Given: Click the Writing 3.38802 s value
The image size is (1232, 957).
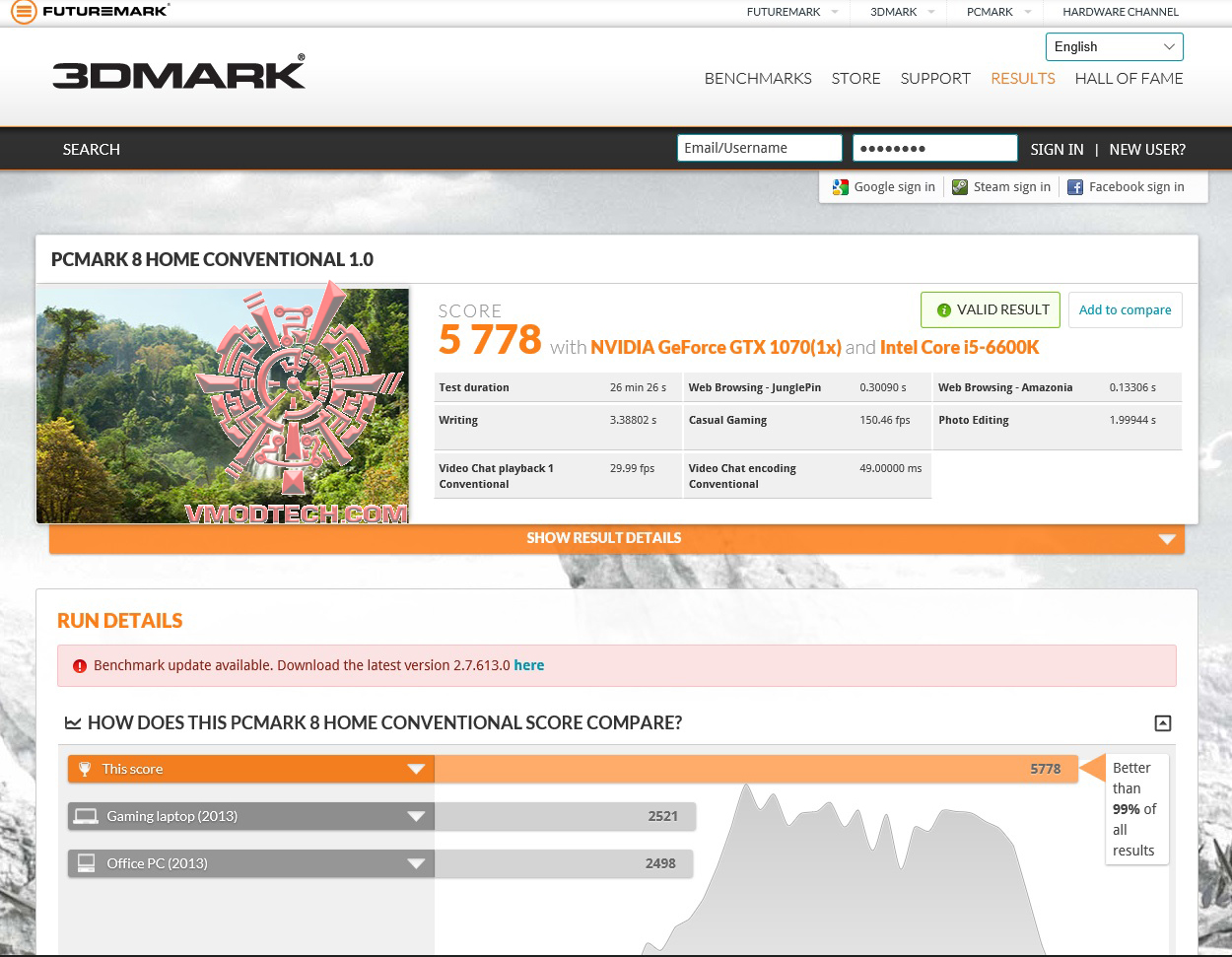Looking at the screenshot, I should pyautogui.click(x=633, y=420).
